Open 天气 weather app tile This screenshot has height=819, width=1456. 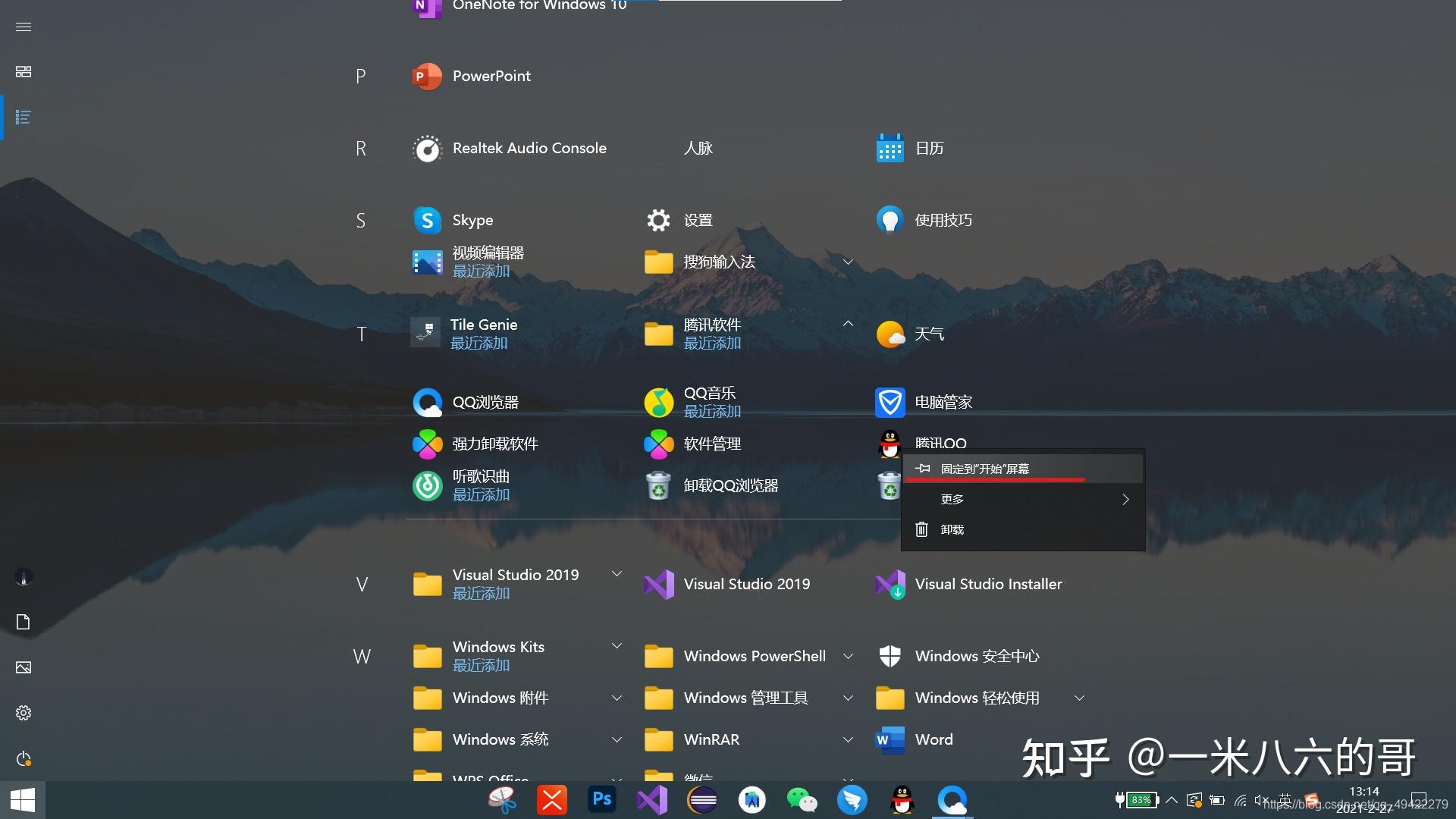928,332
